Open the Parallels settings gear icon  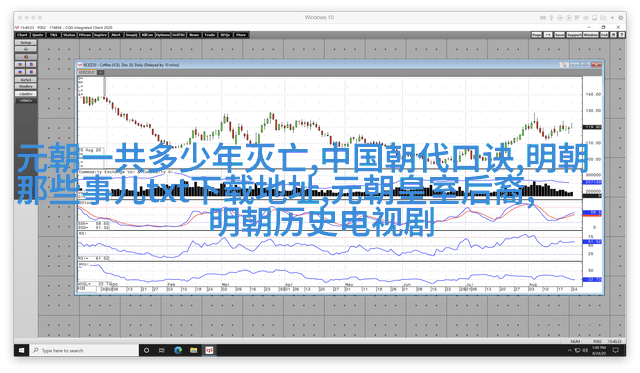click(x=621, y=18)
